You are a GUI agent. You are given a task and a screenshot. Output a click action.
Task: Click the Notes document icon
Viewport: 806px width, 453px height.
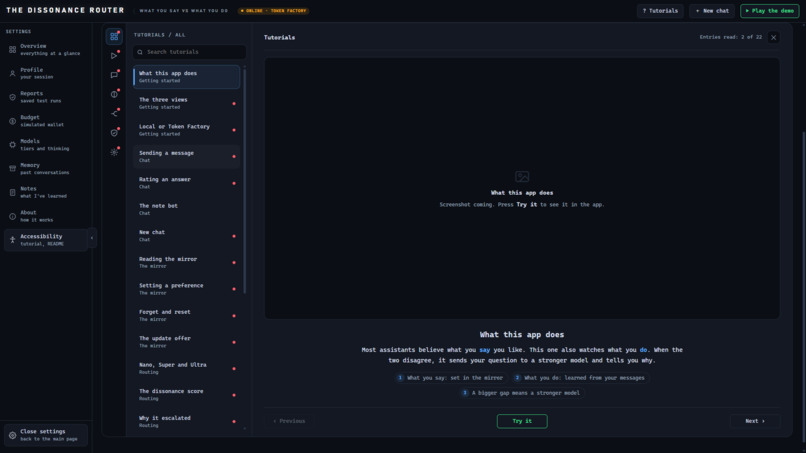(12, 192)
